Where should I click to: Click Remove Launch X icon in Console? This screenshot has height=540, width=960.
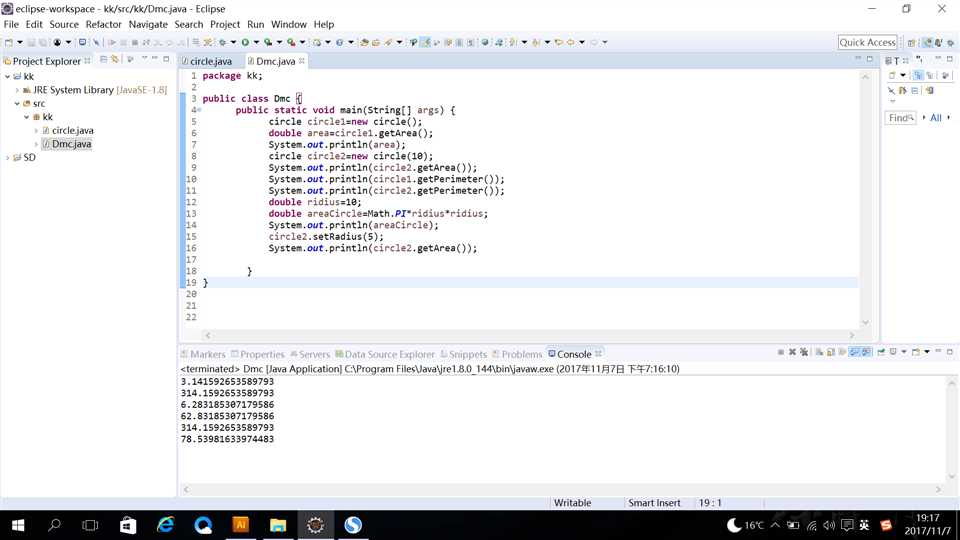coord(792,352)
